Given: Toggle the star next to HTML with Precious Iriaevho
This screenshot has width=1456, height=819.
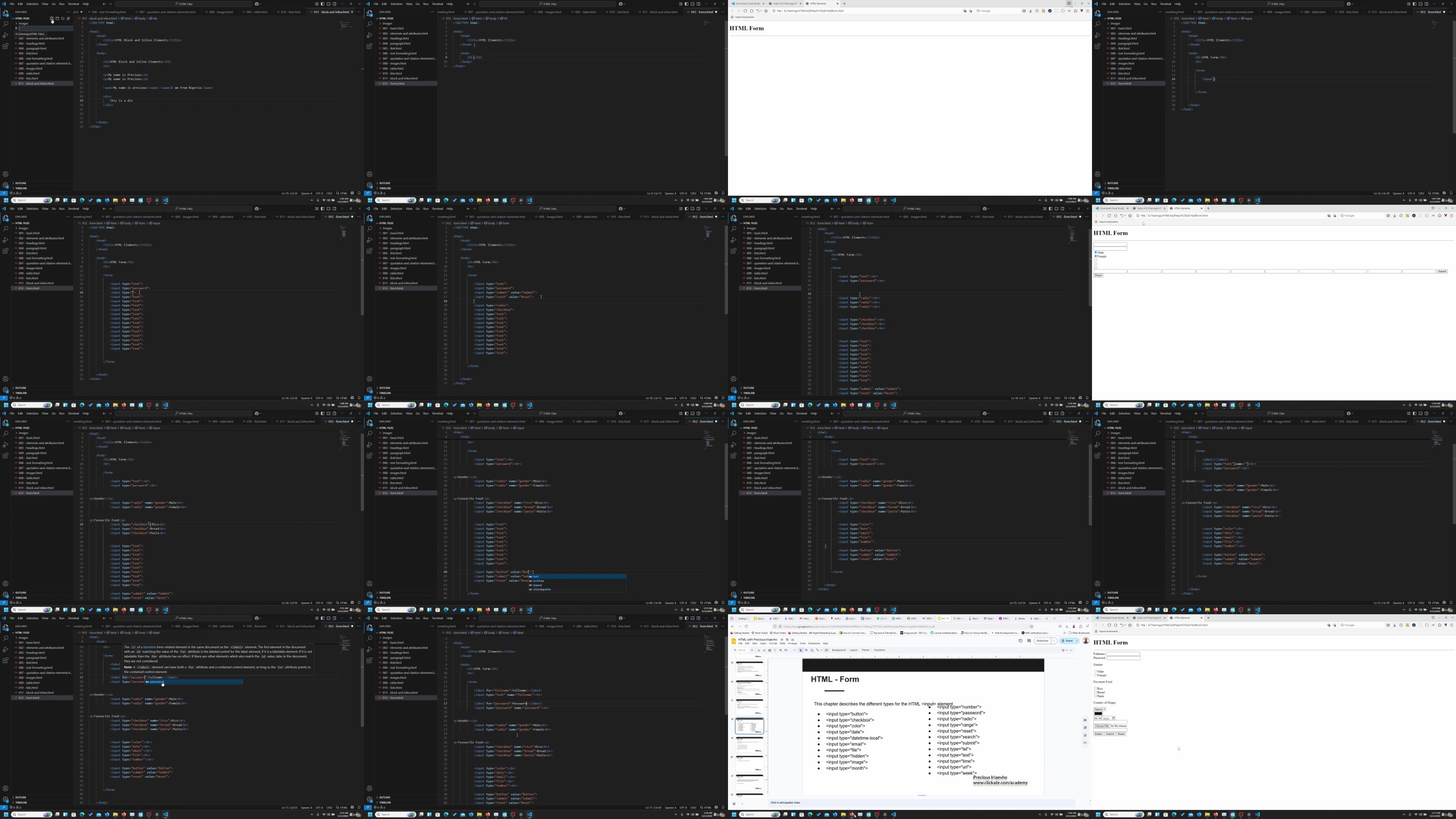Looking at the screenshot, I should point(782,640).
